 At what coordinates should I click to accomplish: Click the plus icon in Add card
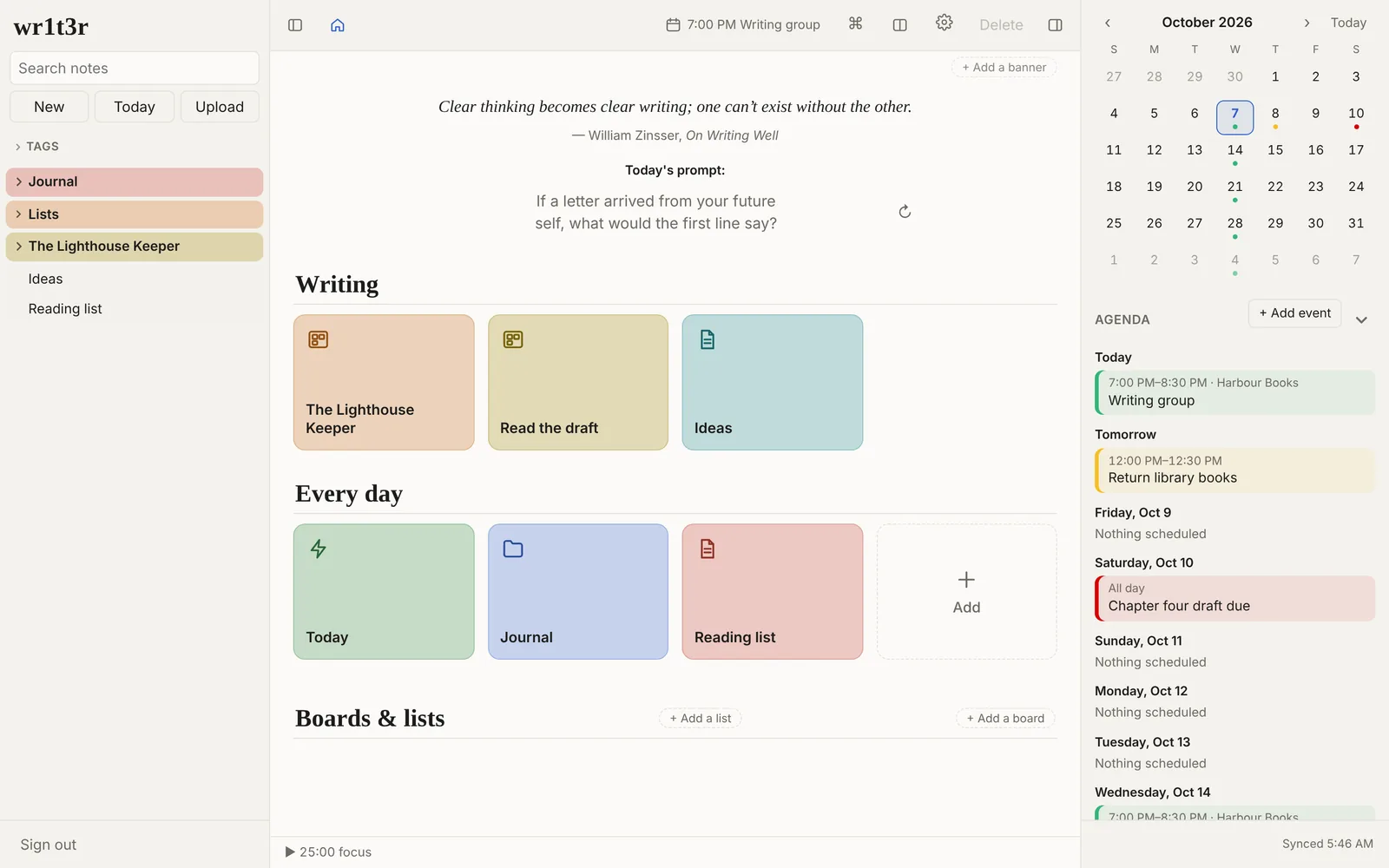966,580
